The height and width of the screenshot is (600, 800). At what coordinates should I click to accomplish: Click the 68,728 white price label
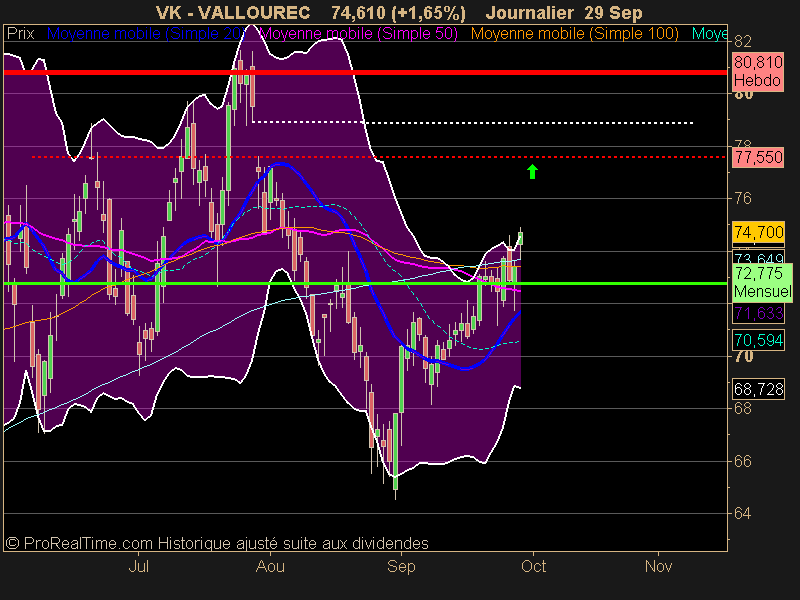tap(758, 389)
